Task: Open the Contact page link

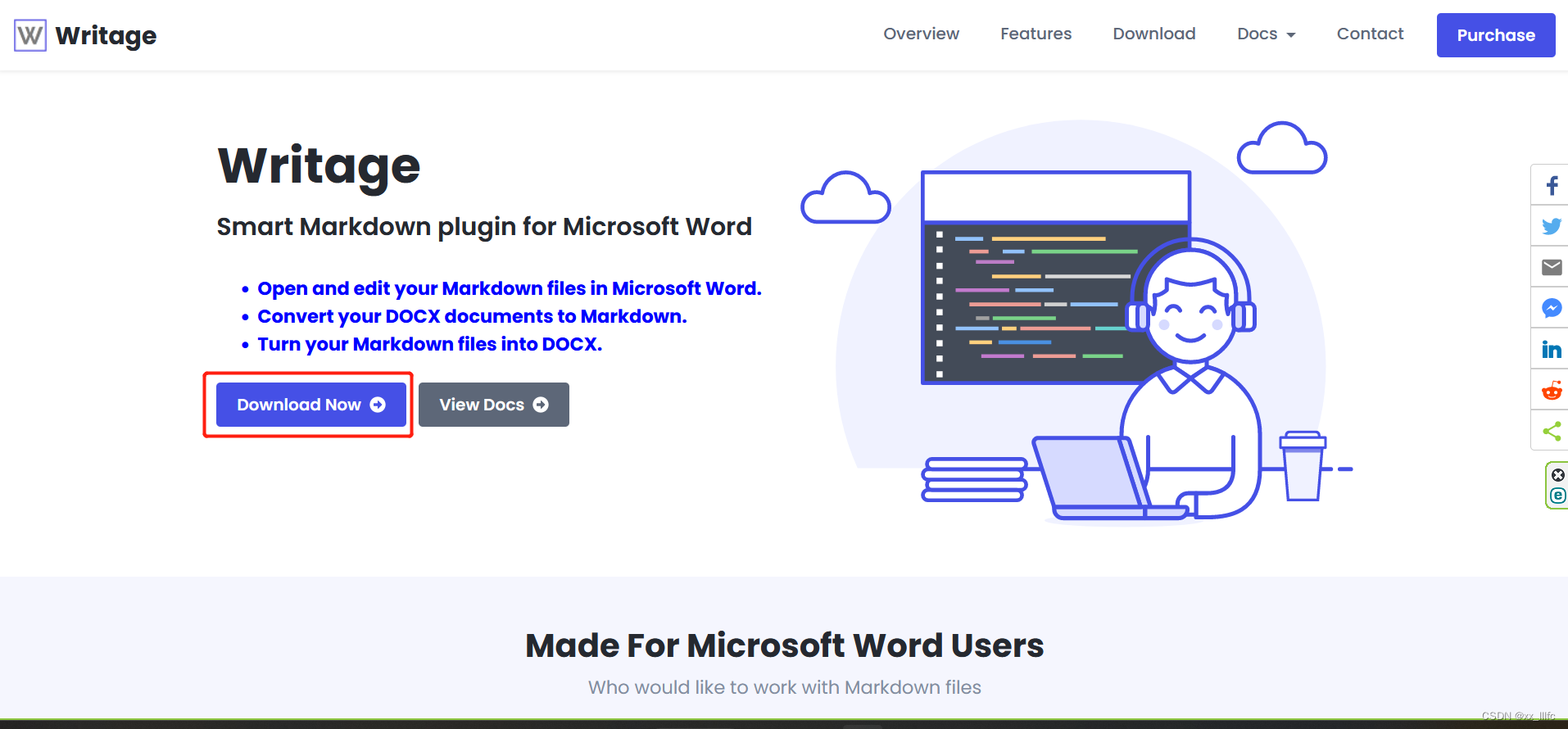Action: pyautogui.click(x=1370, y=34)
